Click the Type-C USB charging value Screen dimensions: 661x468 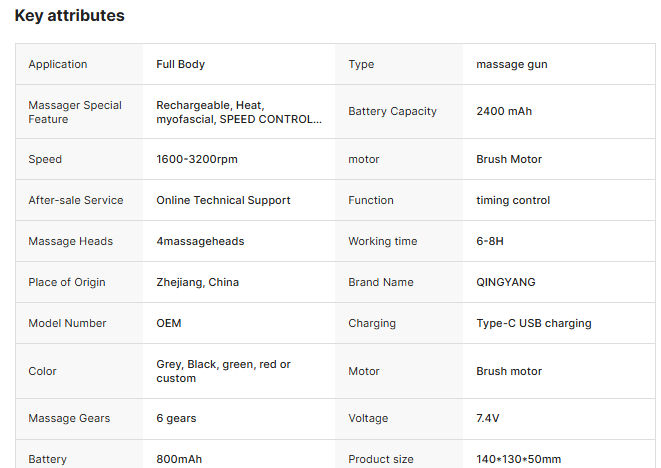(x=533, y=323)
